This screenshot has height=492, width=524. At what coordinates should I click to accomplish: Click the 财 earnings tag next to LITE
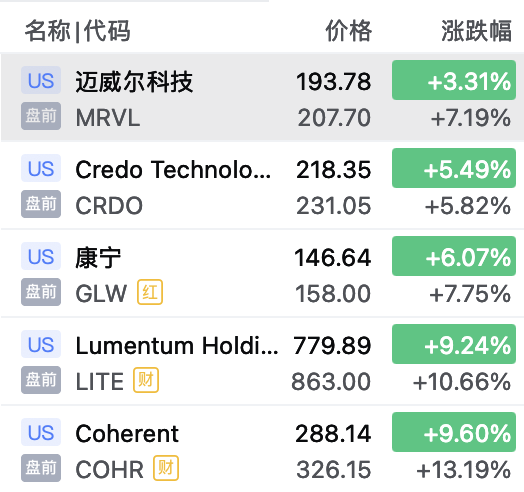click(x=146, y=380)
